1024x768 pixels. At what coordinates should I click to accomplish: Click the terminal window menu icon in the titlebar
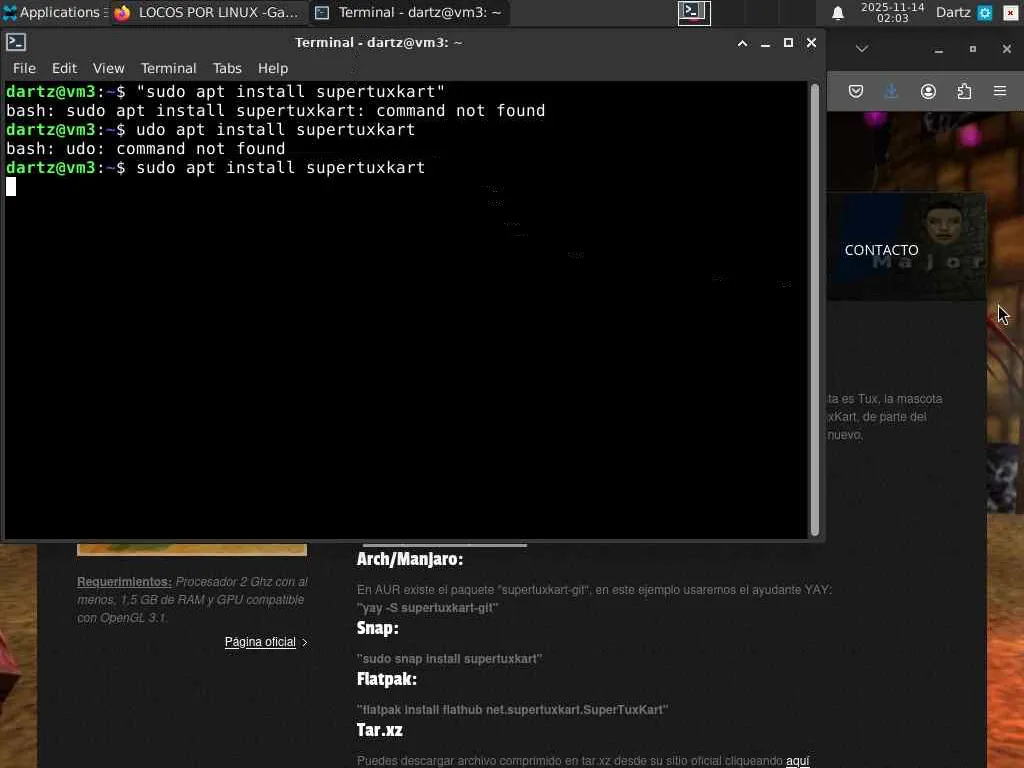[x=16, y=42]
